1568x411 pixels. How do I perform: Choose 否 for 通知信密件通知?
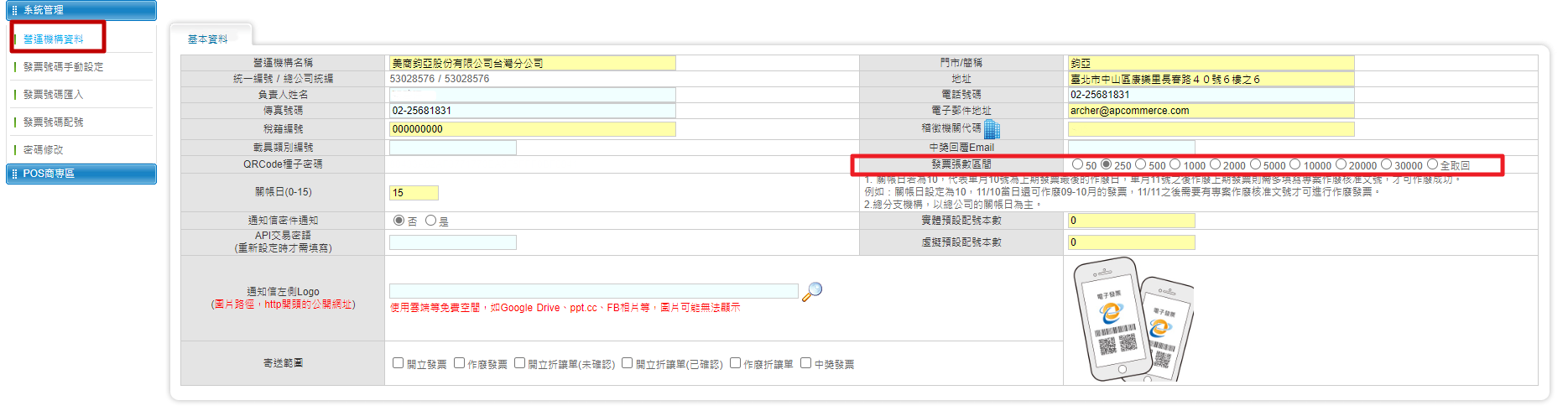(399, 220)
